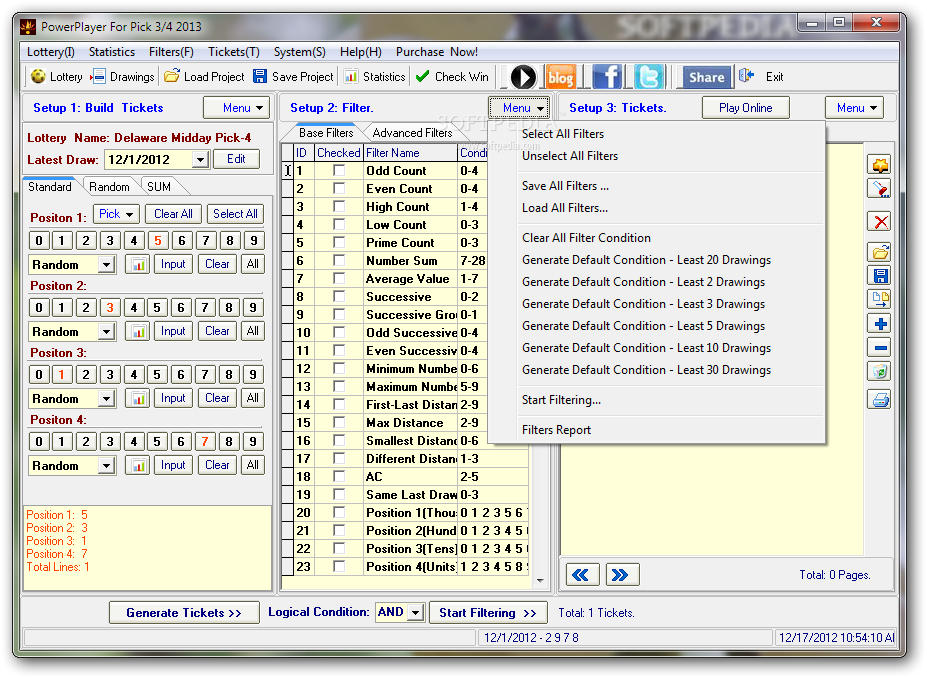Switch to the Advanced Filters tab
This screenshot has height=678, width=927.
(412, 133)
